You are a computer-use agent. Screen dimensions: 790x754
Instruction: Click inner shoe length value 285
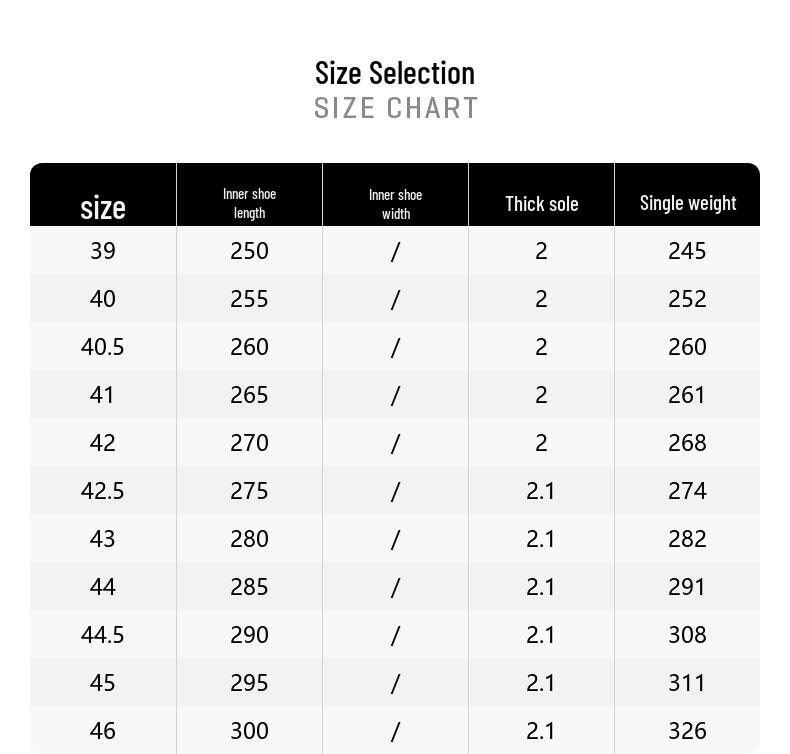pyautogui.click(x=249, y=587)
